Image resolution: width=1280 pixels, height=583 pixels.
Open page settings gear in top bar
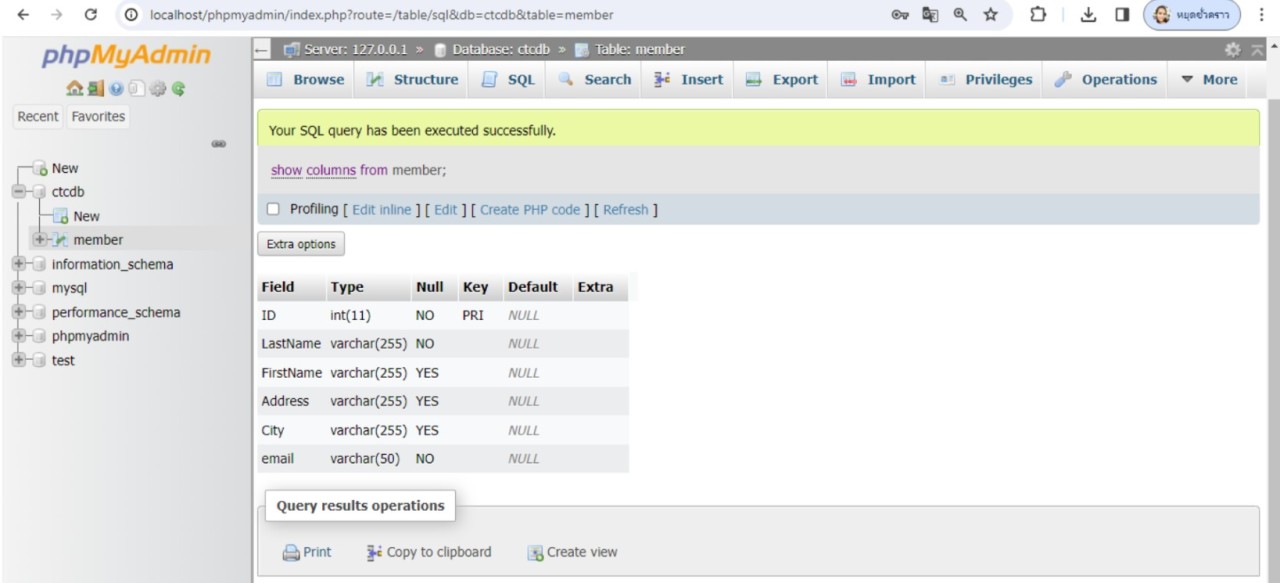point(1232,50)
